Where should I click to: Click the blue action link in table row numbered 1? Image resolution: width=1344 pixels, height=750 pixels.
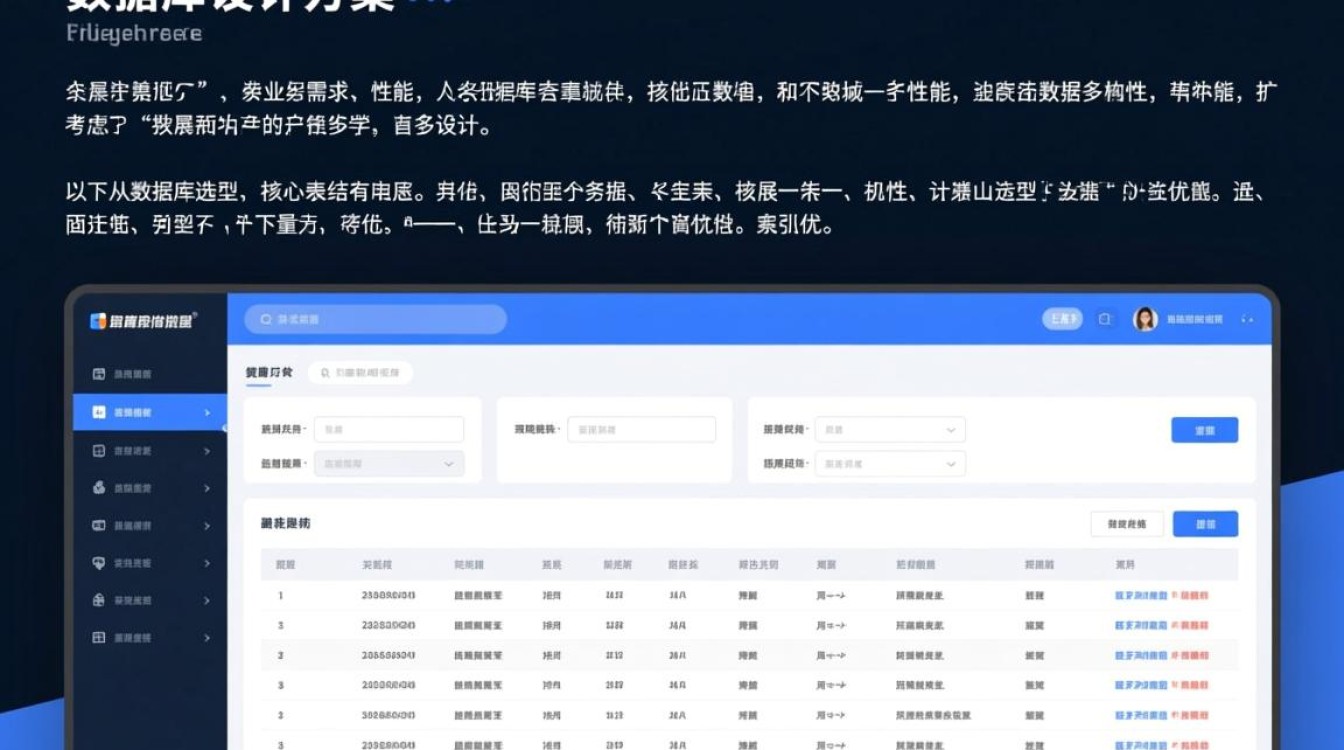[x=1141, y=595]
